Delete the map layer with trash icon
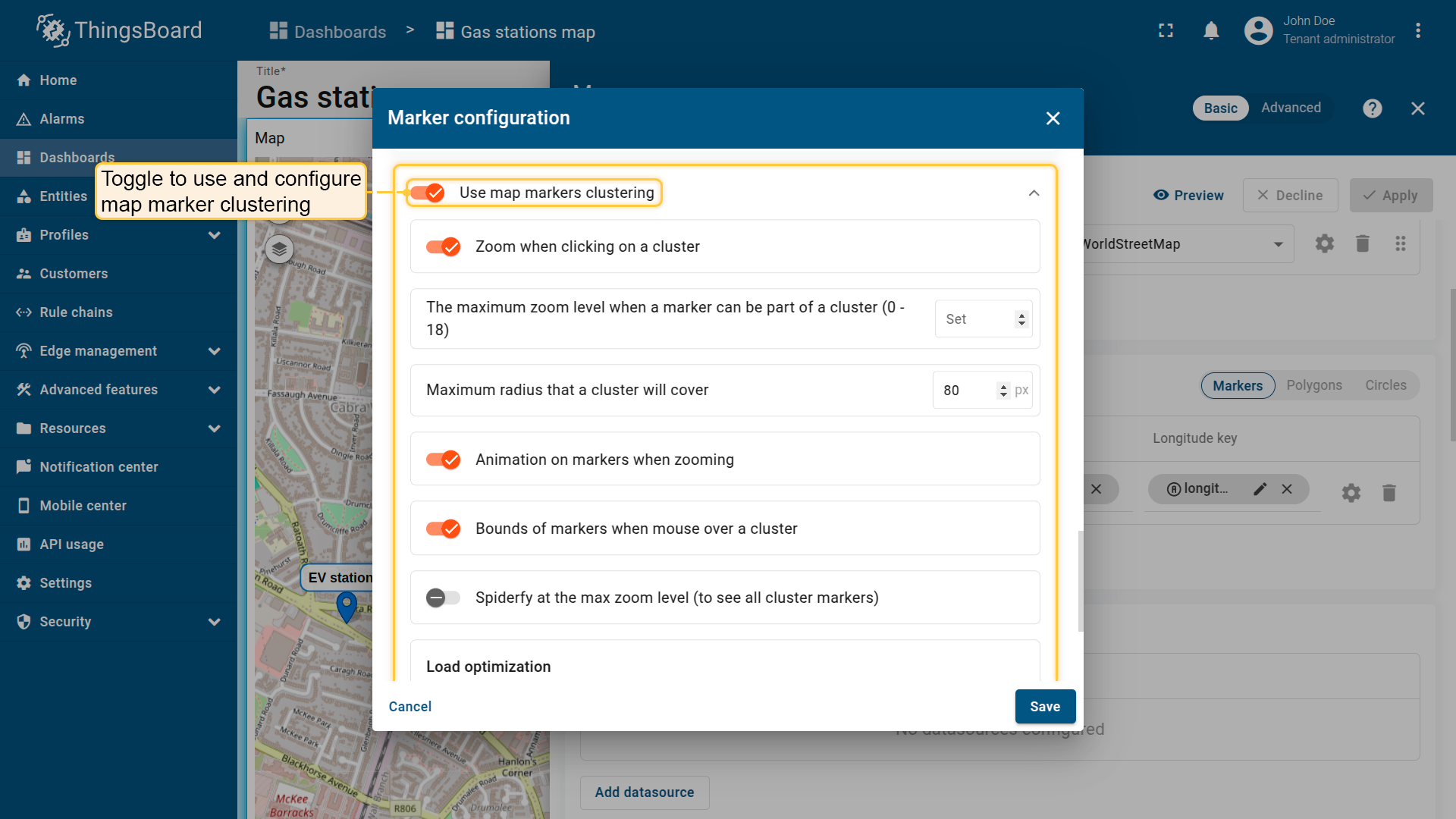The width and height of the screenshot is (1456, 819). click(x=1362, y=243)
